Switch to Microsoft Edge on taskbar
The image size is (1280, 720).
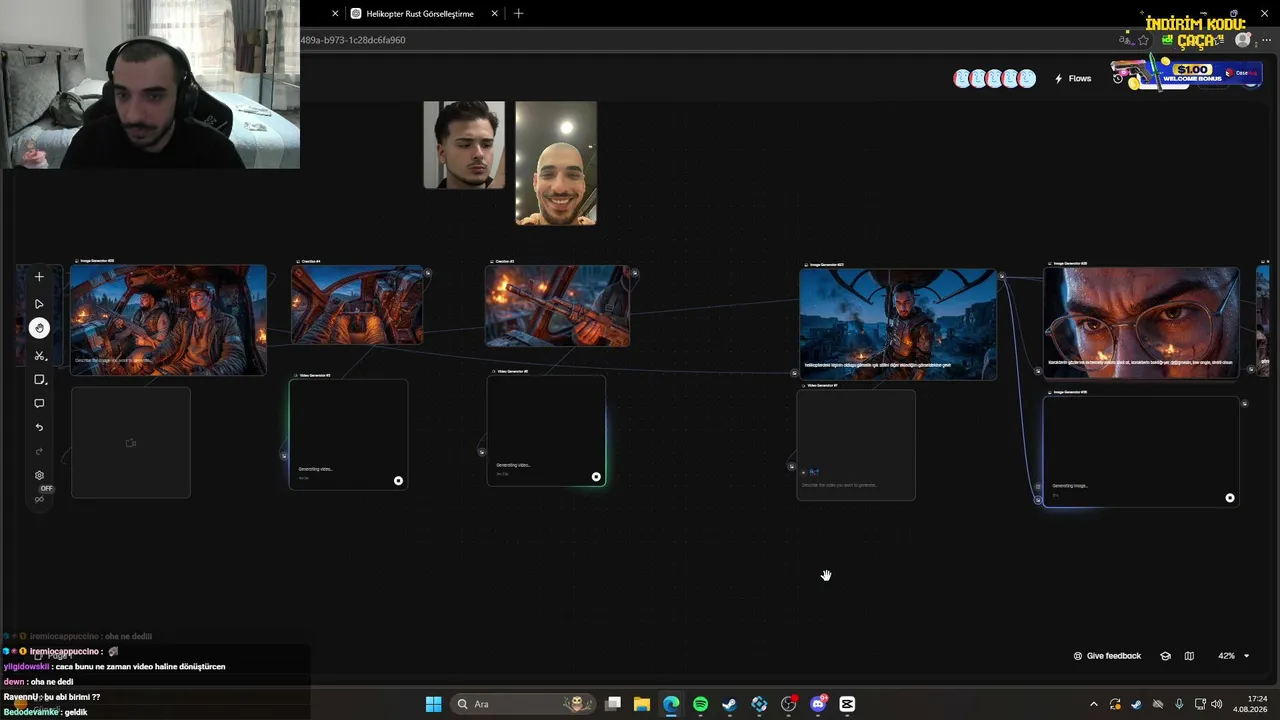tap(671, 704)
